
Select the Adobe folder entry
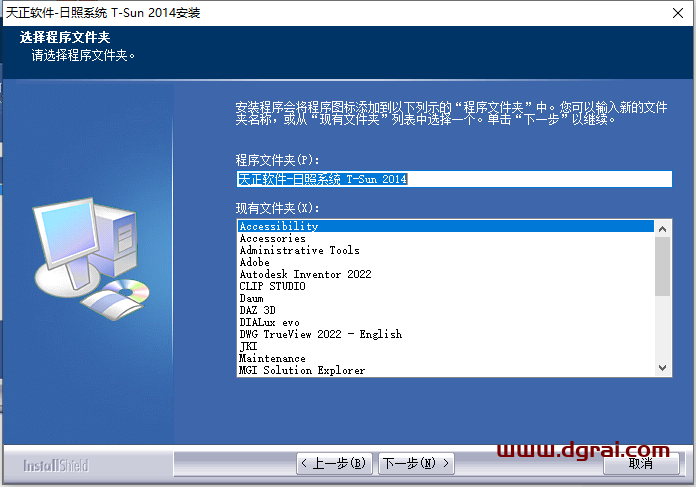click(446, 262)
